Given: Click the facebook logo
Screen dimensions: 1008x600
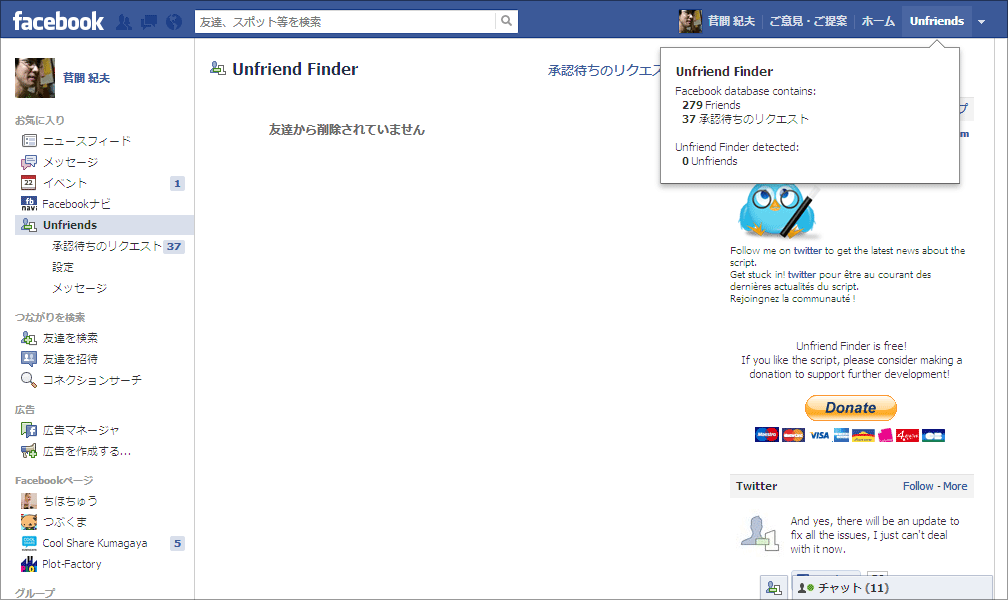Looking at the screenshot, I should click(58, 21).
